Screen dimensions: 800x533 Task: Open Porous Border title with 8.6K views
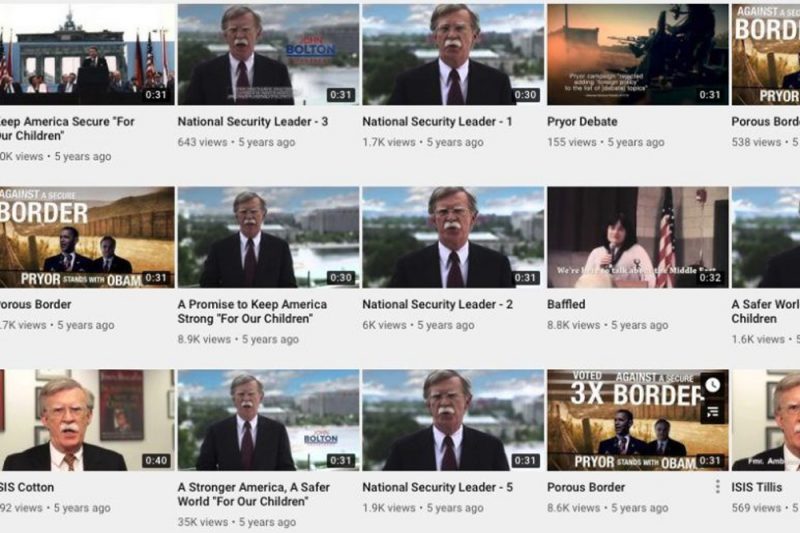[x=586, y=487]
